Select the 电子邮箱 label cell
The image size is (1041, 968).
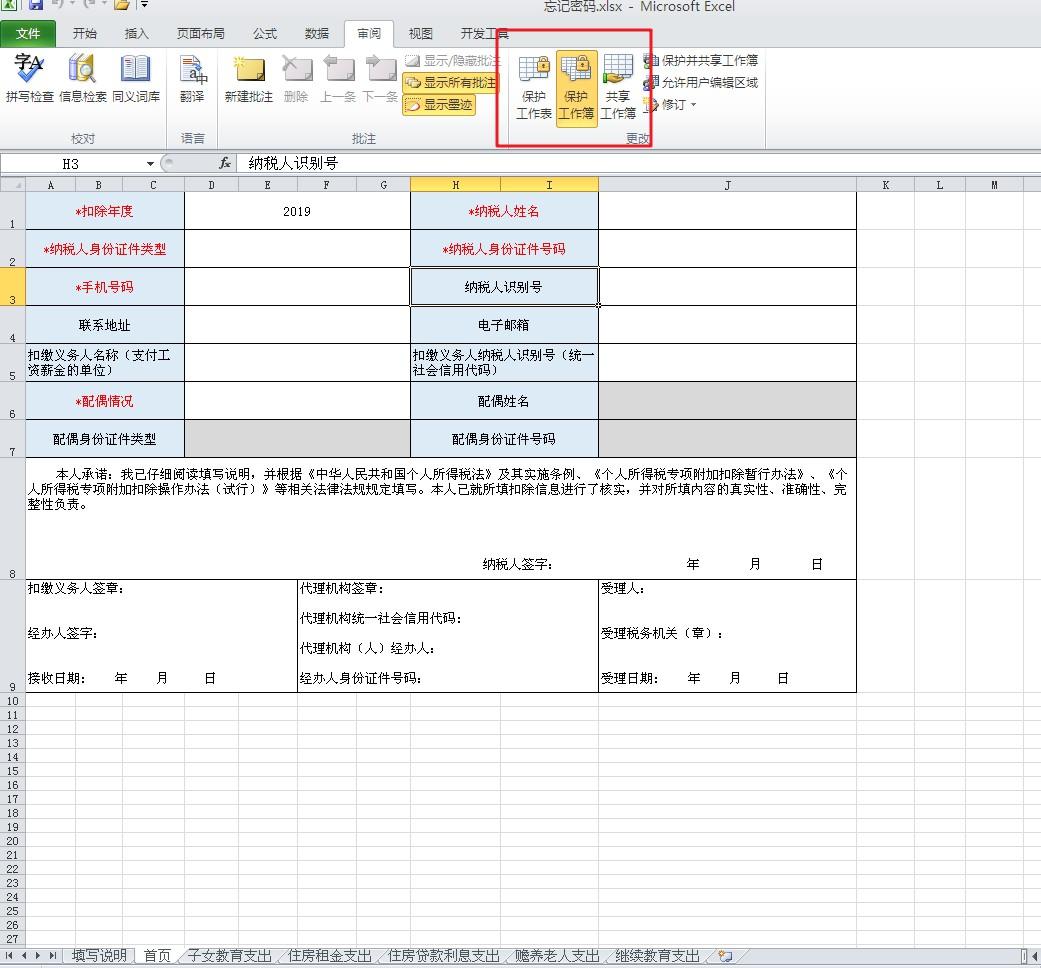click(504, 325)
